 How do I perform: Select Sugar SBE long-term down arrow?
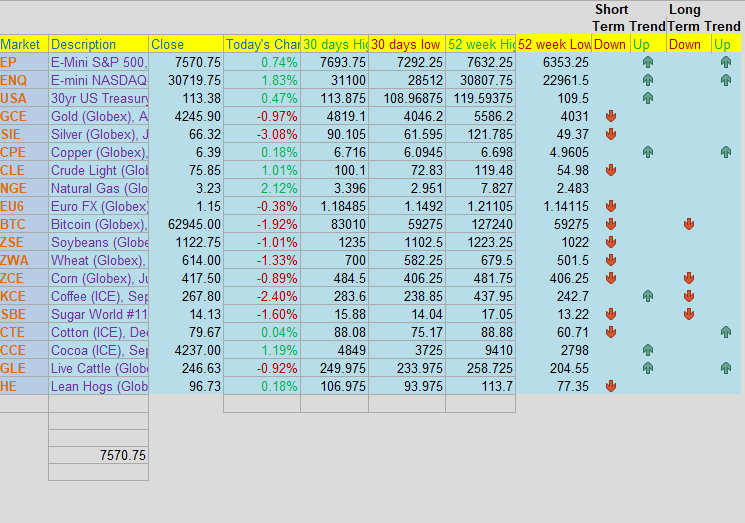point(689,314)
